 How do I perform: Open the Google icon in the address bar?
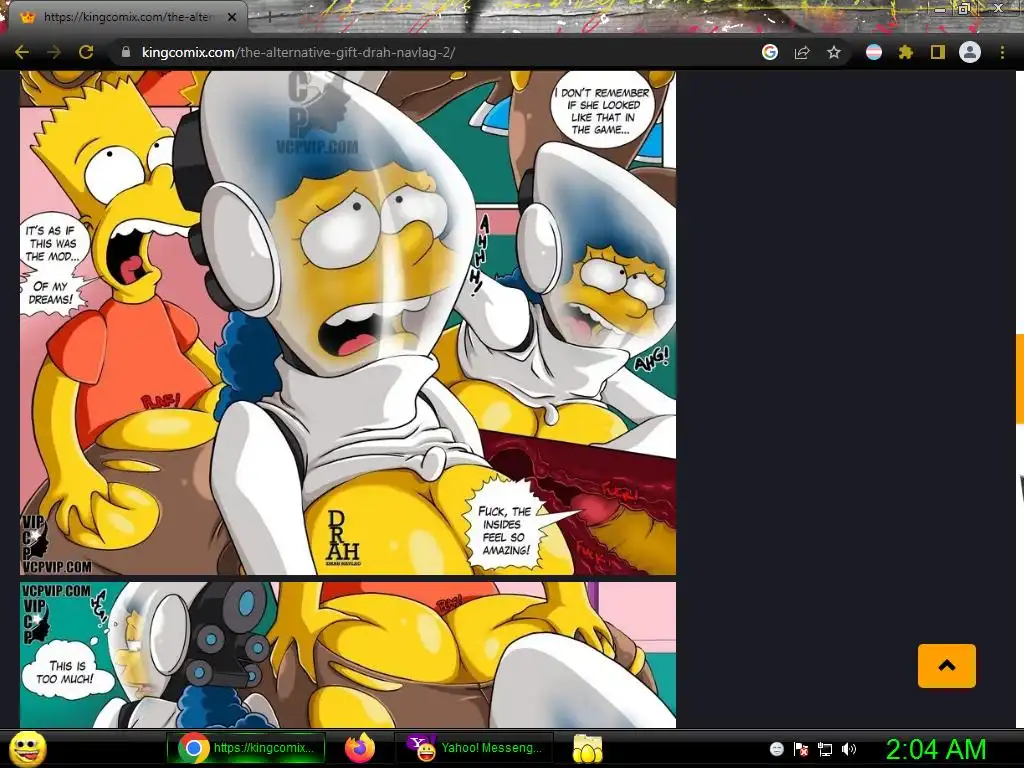[770, 52]
